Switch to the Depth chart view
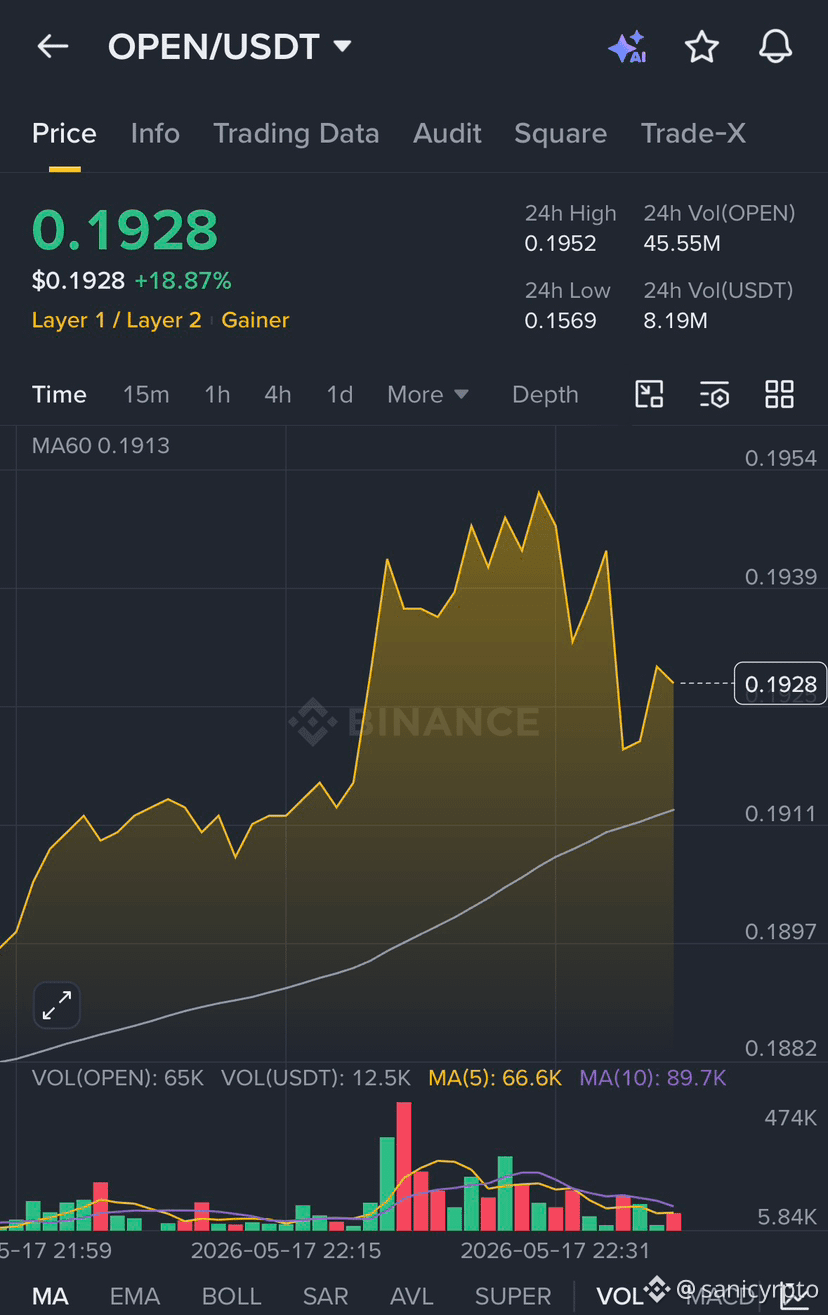828x1315 pixels. tap(545, 395)
